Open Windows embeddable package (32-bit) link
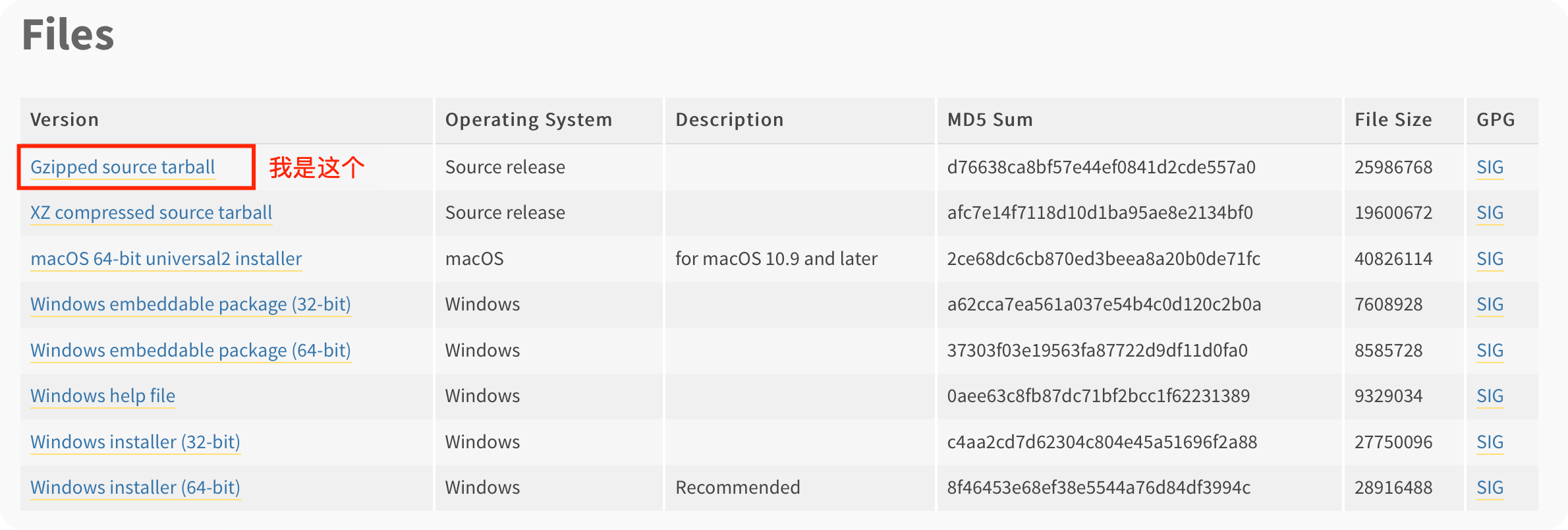This screenshot has width=1568, height=530. tap(190, 305)
